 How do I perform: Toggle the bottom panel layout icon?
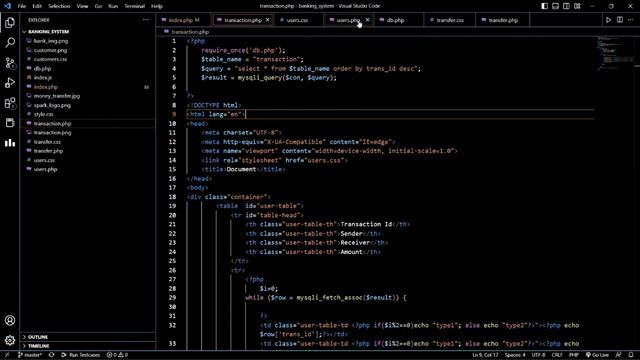click(556, 6)
